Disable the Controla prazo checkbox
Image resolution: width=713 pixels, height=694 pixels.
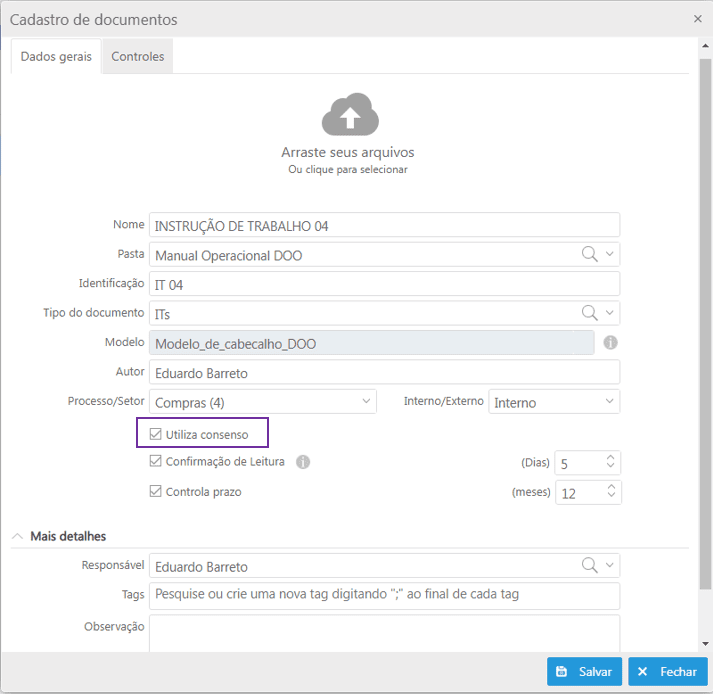[155, 491]
